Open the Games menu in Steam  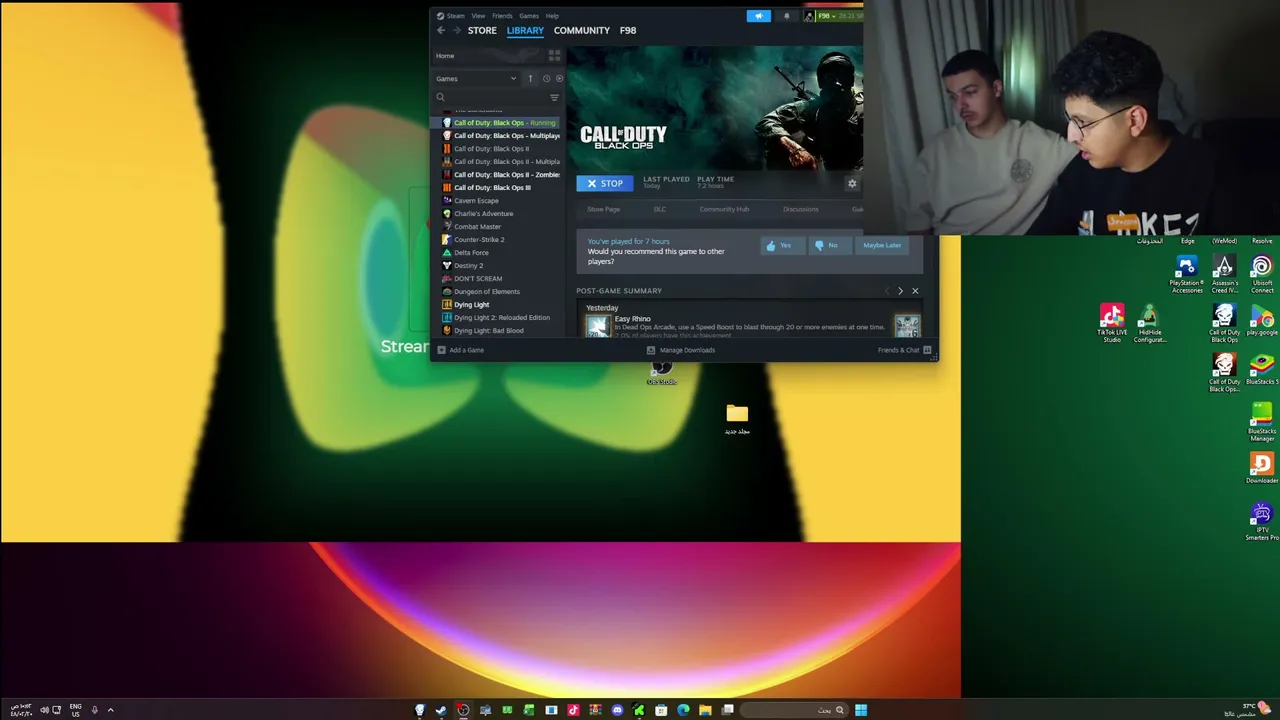coord(528,16)
